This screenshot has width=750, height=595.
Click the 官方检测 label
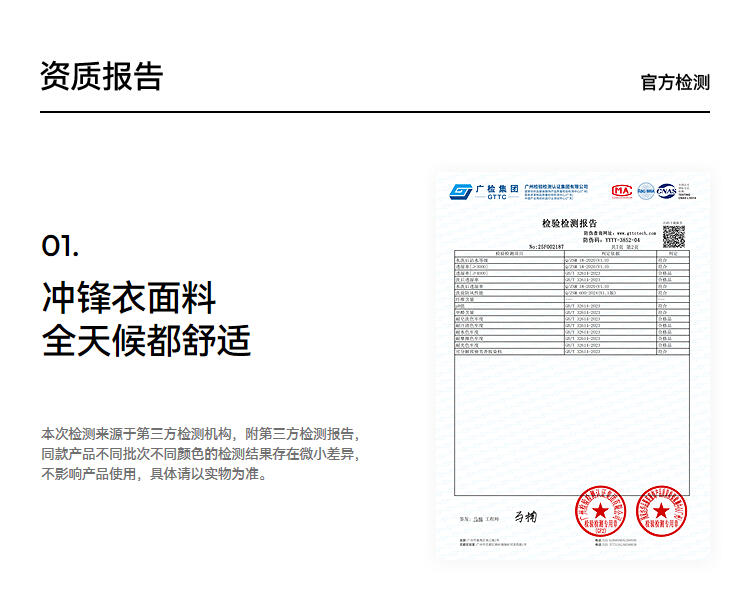675,82
